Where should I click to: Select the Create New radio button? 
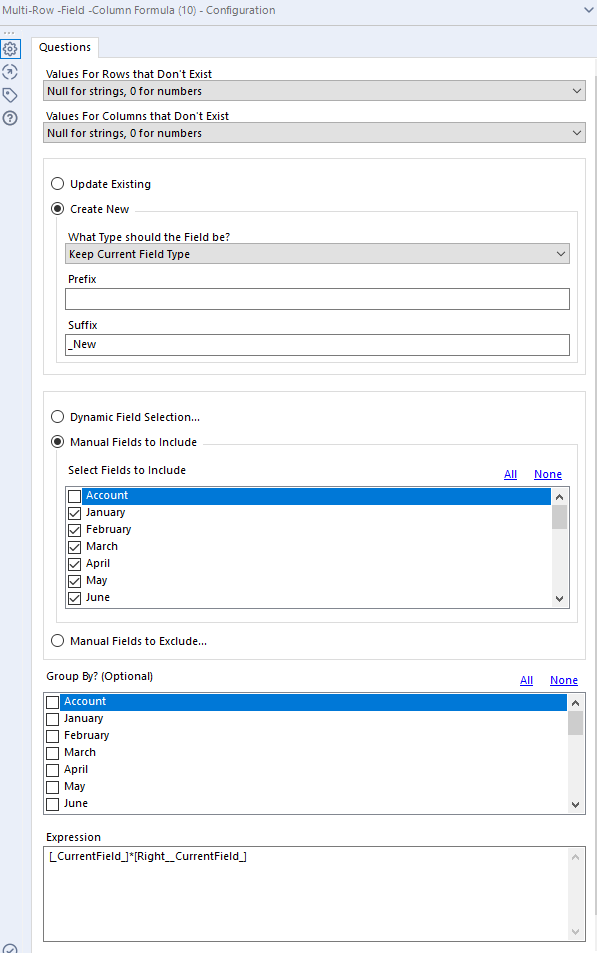pyautogui.click(x=58, y=208)
